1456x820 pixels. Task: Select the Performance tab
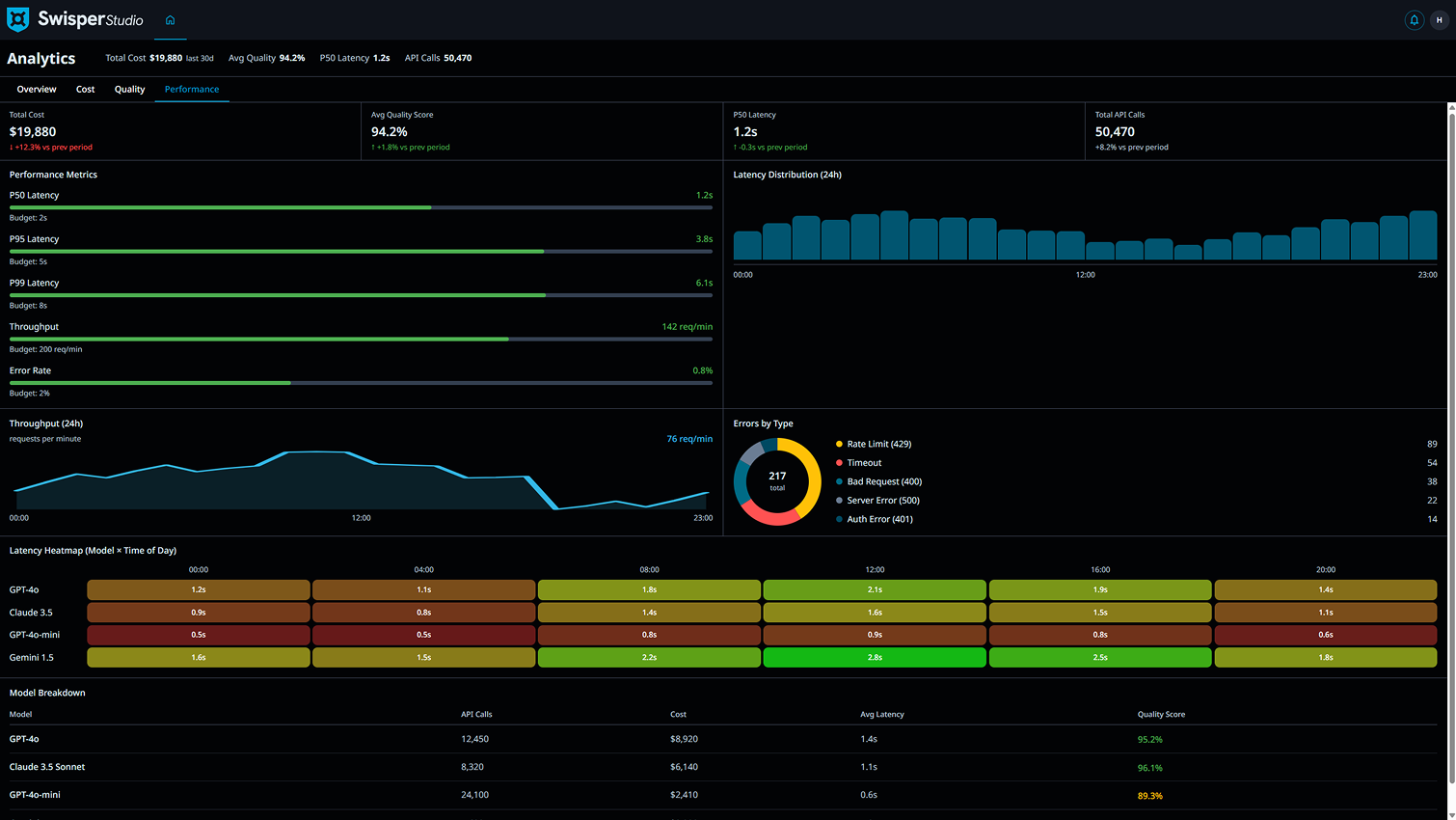192,89
